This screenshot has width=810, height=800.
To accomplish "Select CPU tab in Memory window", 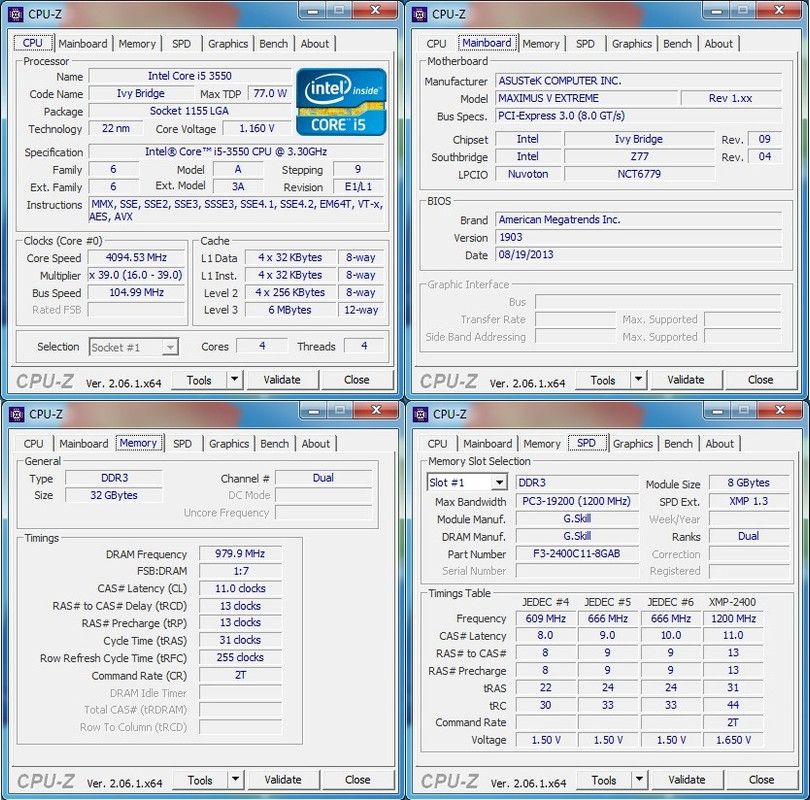I will coord(34,444).
